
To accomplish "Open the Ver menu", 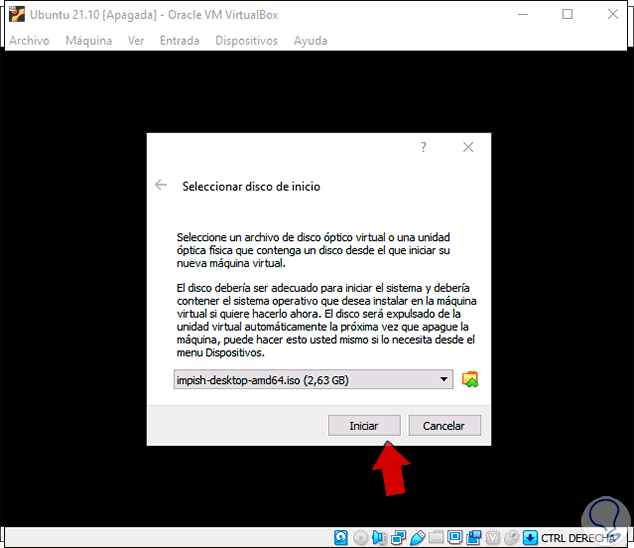I will (x=136, y=40).
